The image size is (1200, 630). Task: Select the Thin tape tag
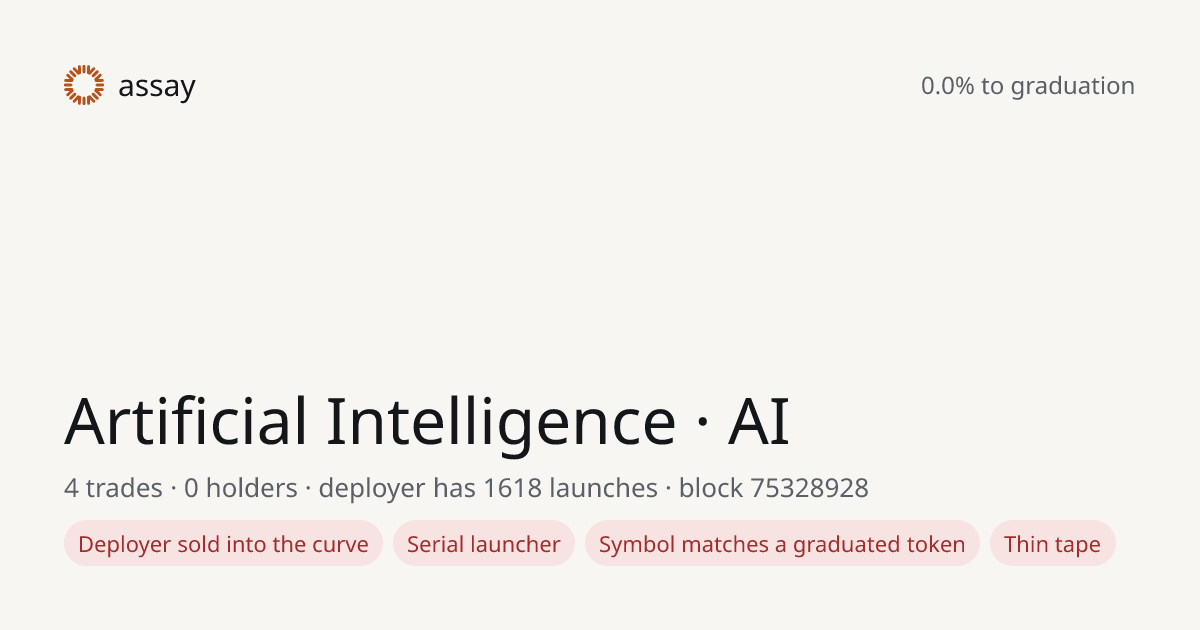[x=1052, y=544]
